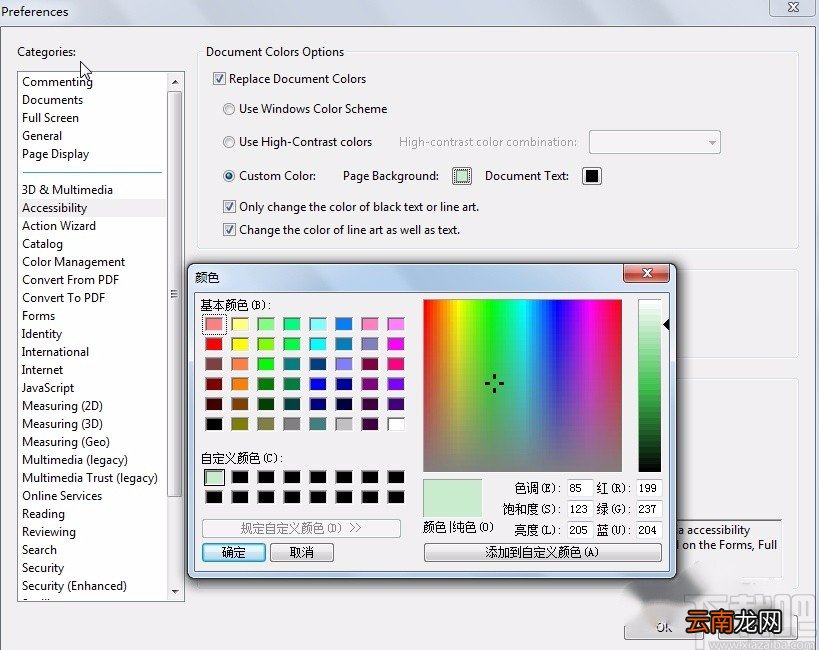Select Multimedia (legacy) category
This screenshot has height=650, width=819.
pos(75,460)
